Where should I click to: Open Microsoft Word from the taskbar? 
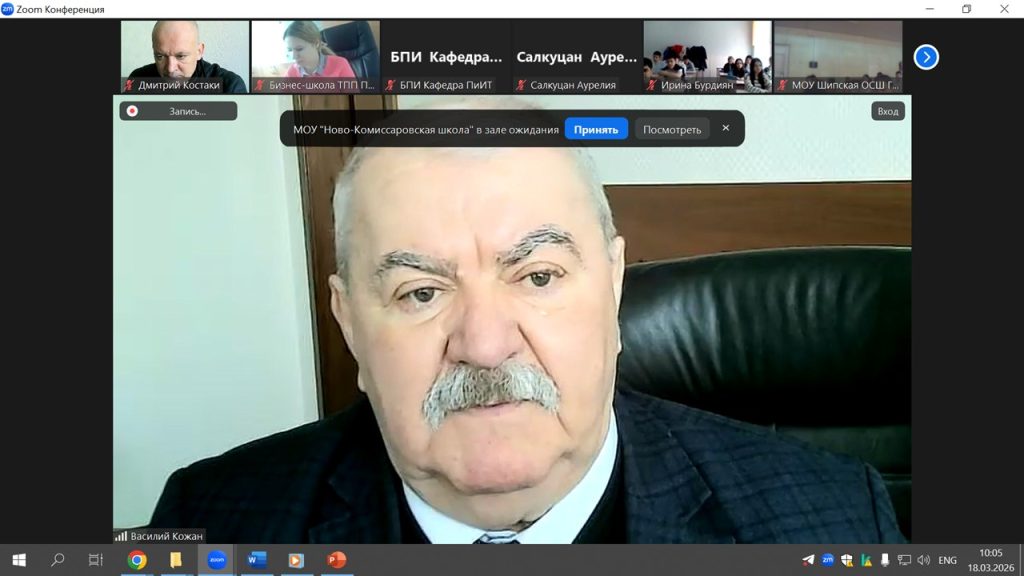click(256, 560)
